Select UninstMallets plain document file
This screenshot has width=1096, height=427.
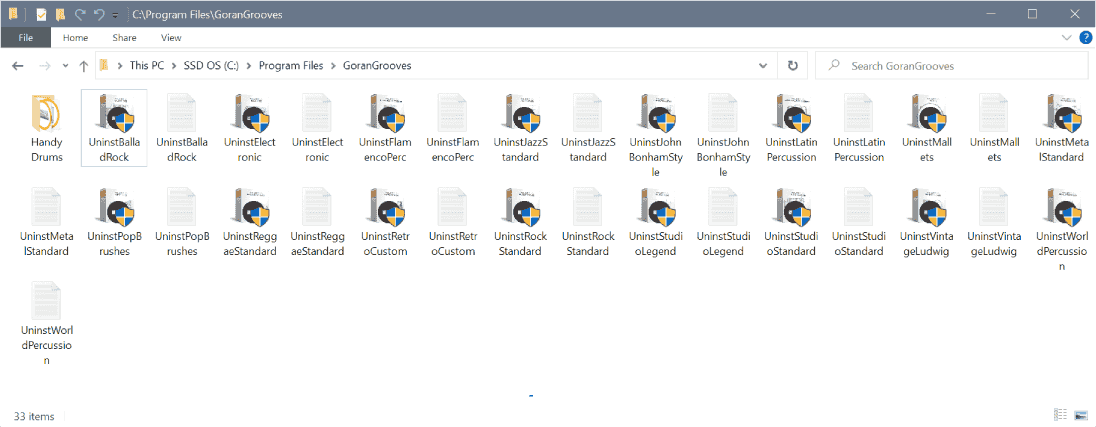[995, 128]
